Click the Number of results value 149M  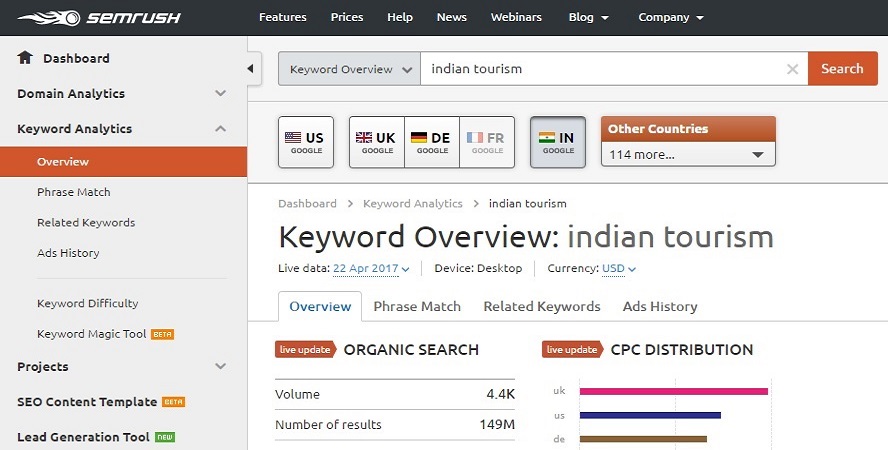tap(497, 425)
